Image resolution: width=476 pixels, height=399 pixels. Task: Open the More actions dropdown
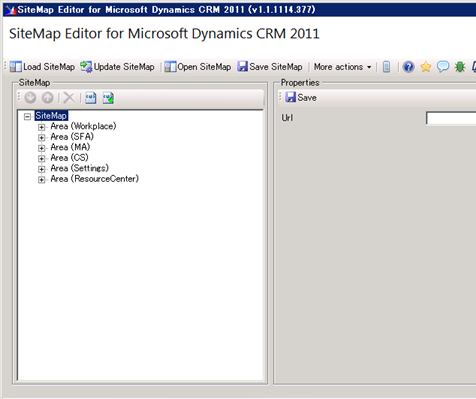click(x=342, y=67)
